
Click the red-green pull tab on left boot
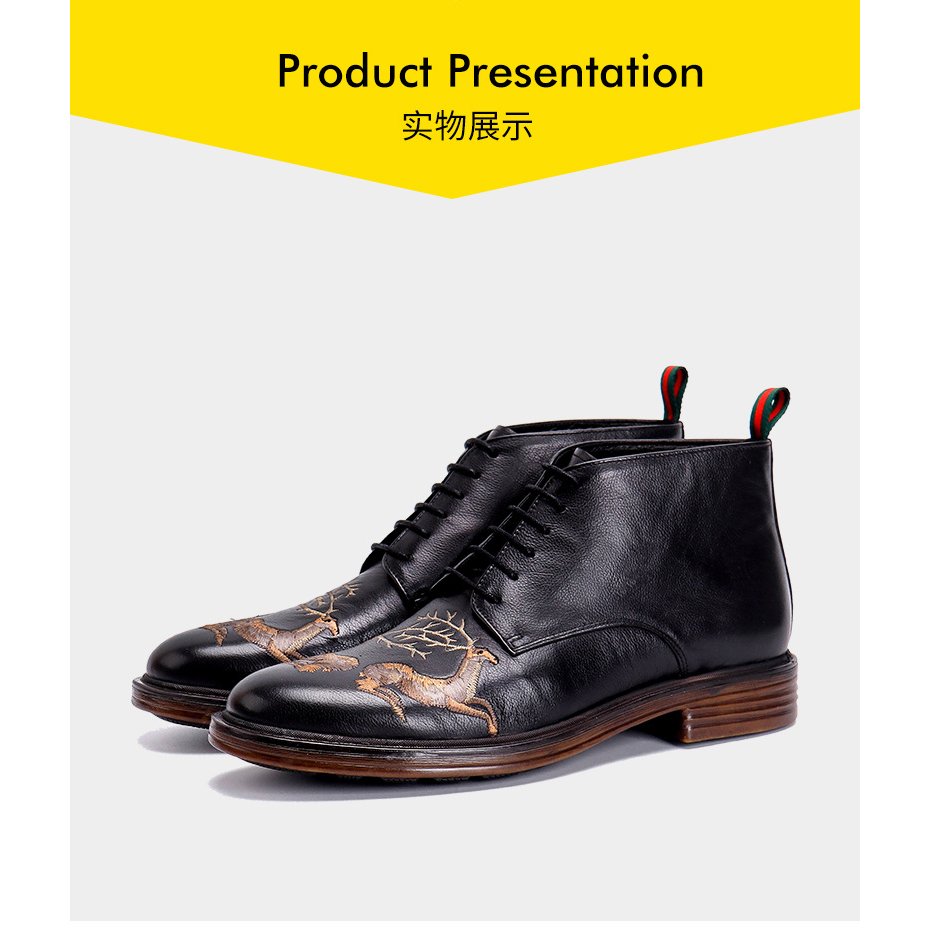[674, 393]
